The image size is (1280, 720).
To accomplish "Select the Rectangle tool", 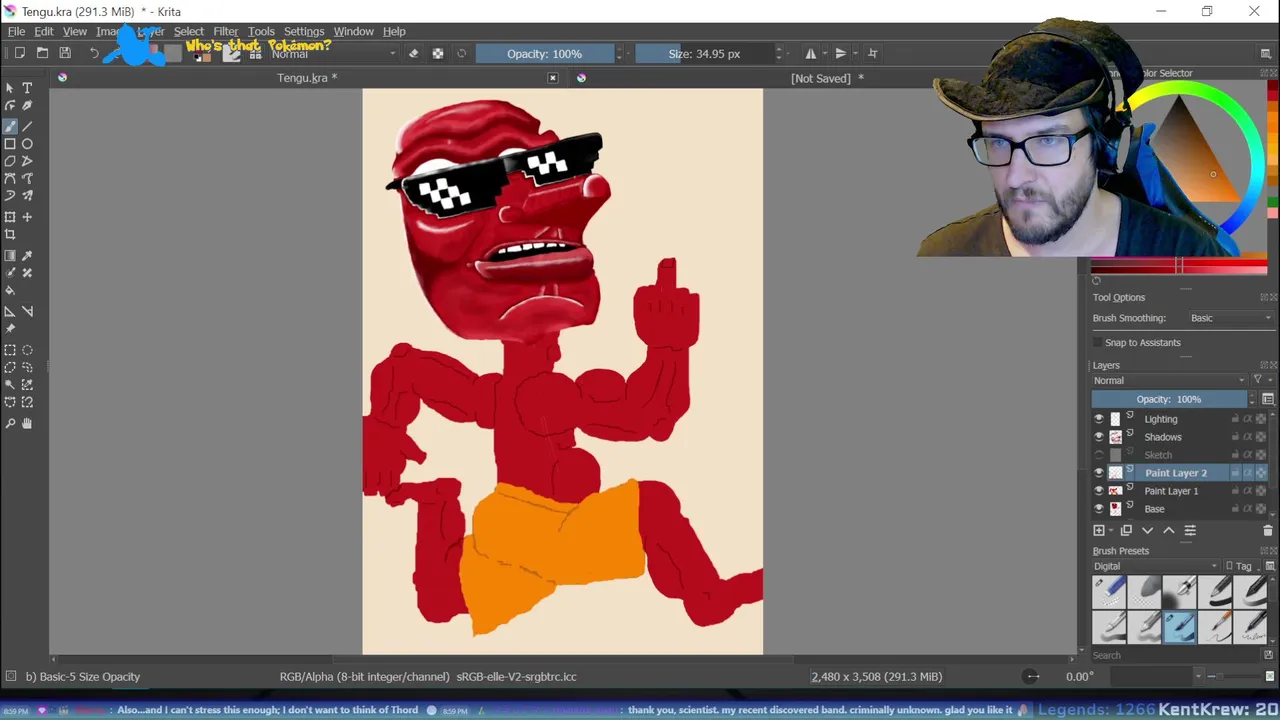I will [10, 144].
